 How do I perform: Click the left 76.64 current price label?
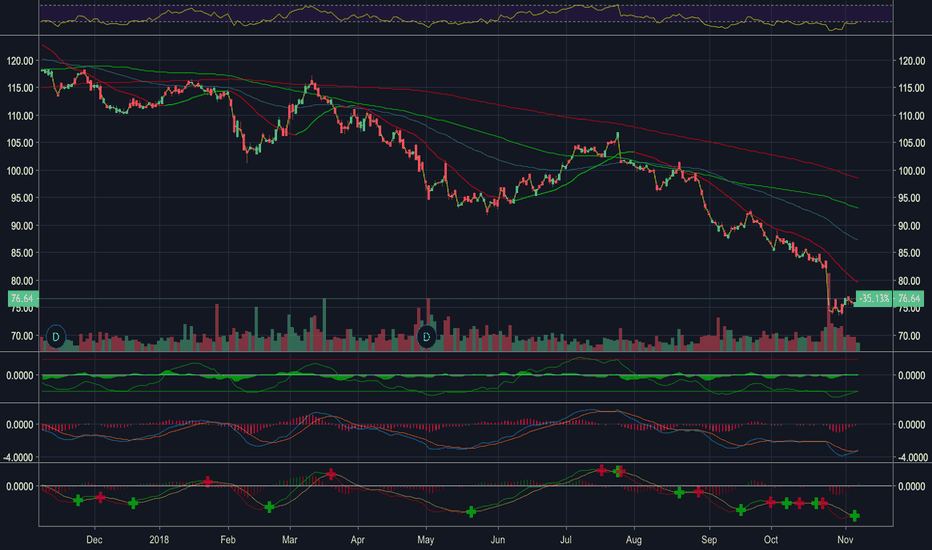click(x=23, y=298)
